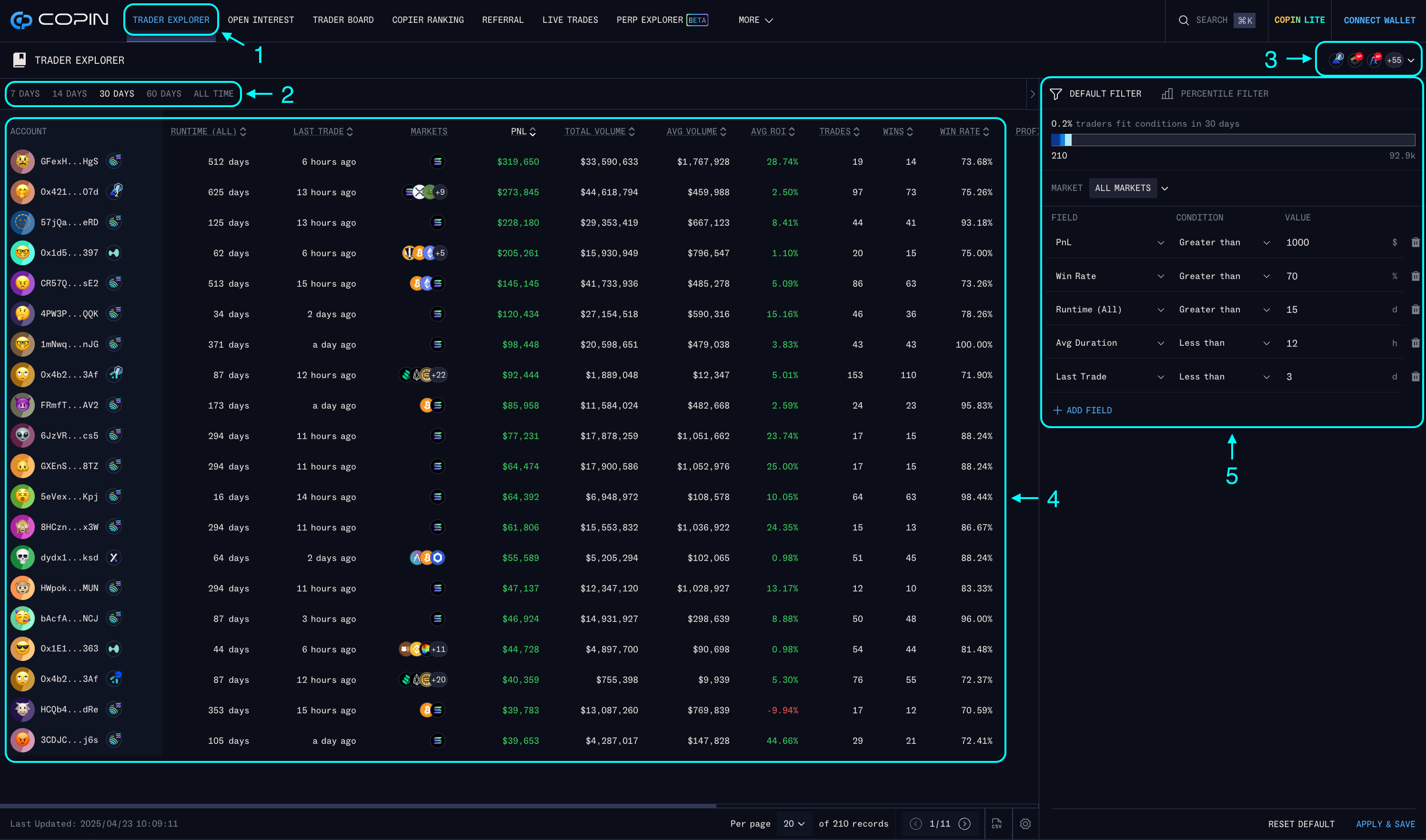1426x840 pixels.
Task: Click the ADD FIELD link
Action: pyautogui.click(x=1083, y=410)
